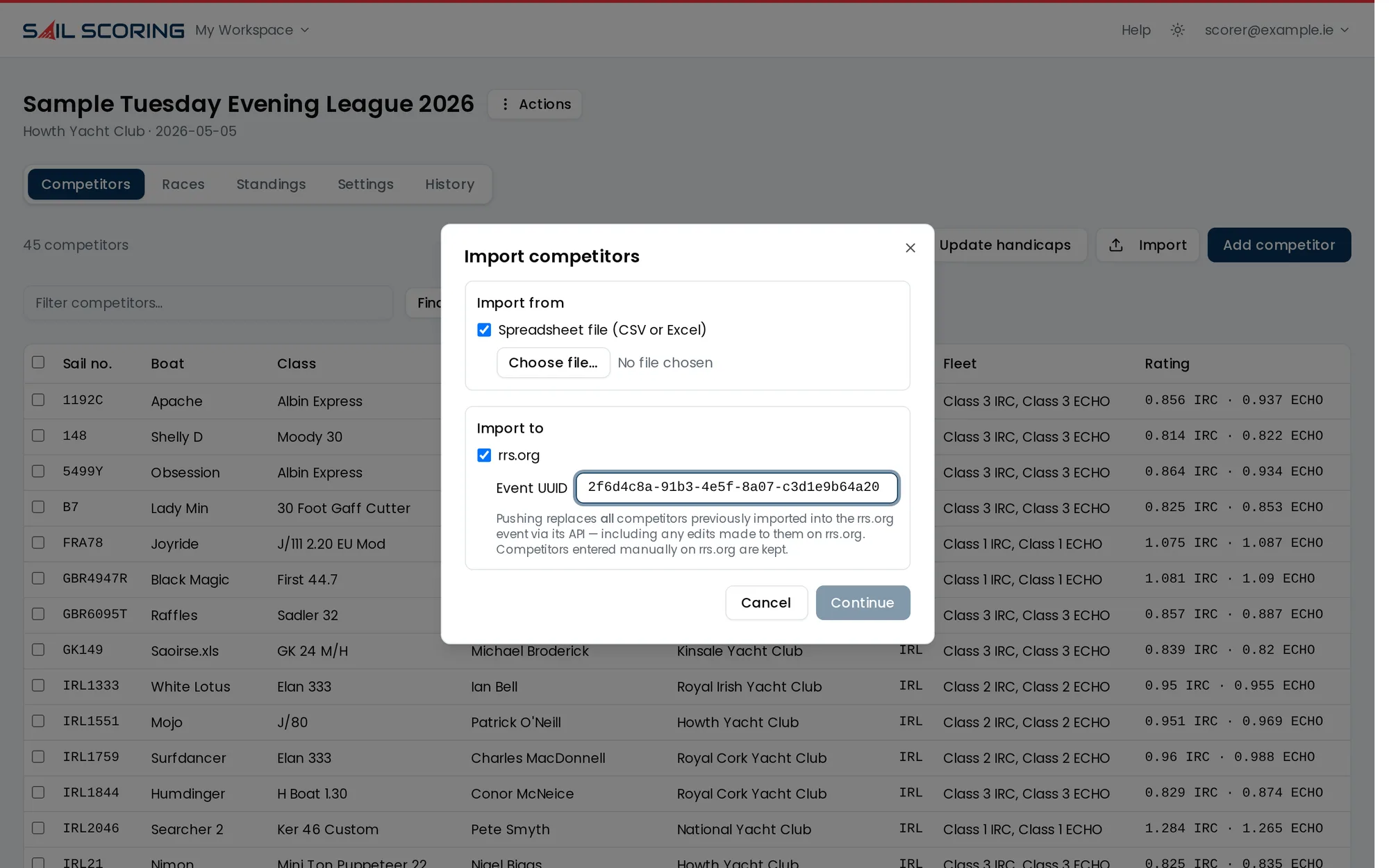Click the boat name Mojo
Viewport: 1389px width, 868px height.
(x=167, y=722)
